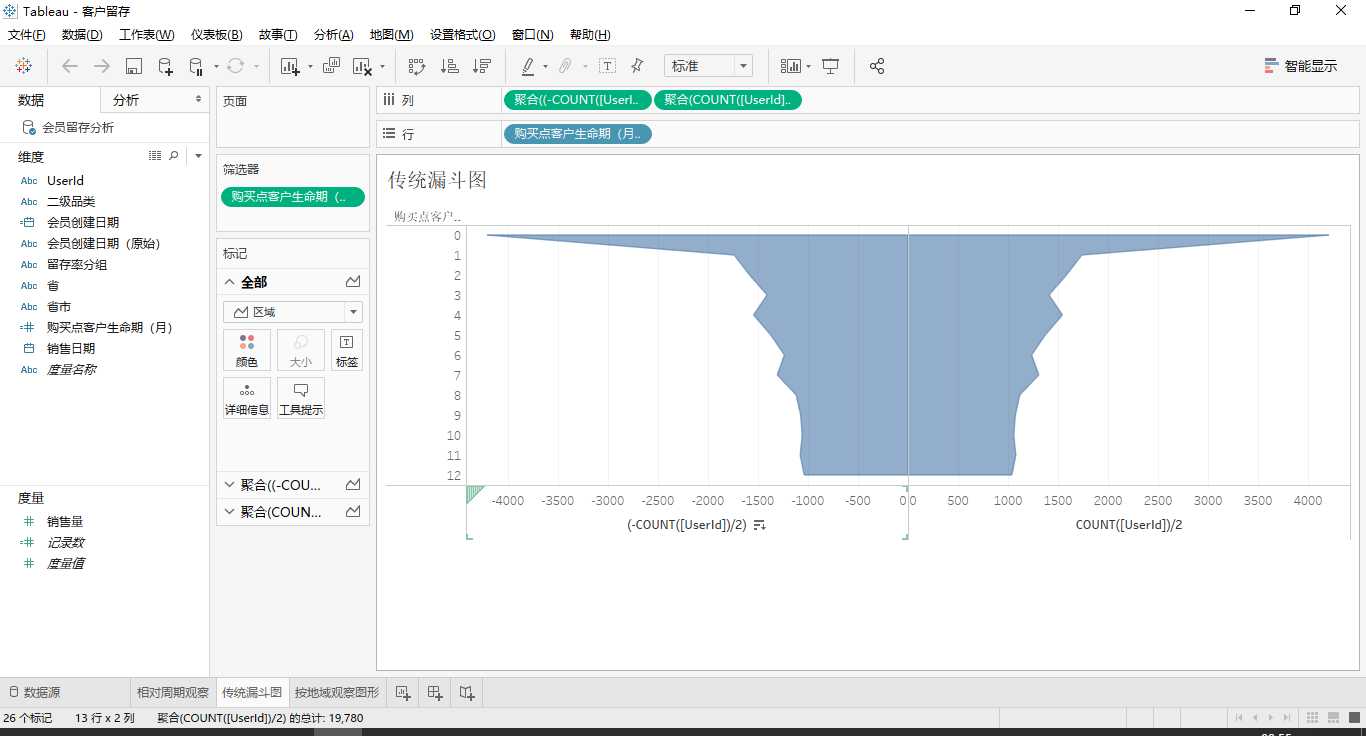Expand the 聚合((-COU... marks section
The image size is (1366, 736).
coord(229,485)
